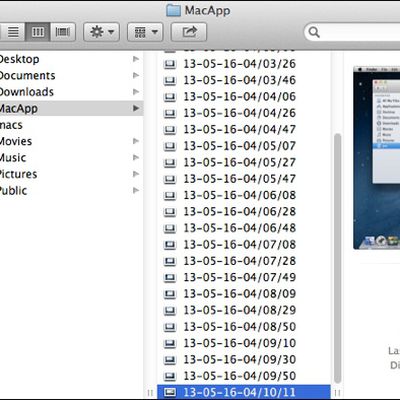Select file 13-05-16-04/03/26

pyautogui.click(x=244, y=64)
